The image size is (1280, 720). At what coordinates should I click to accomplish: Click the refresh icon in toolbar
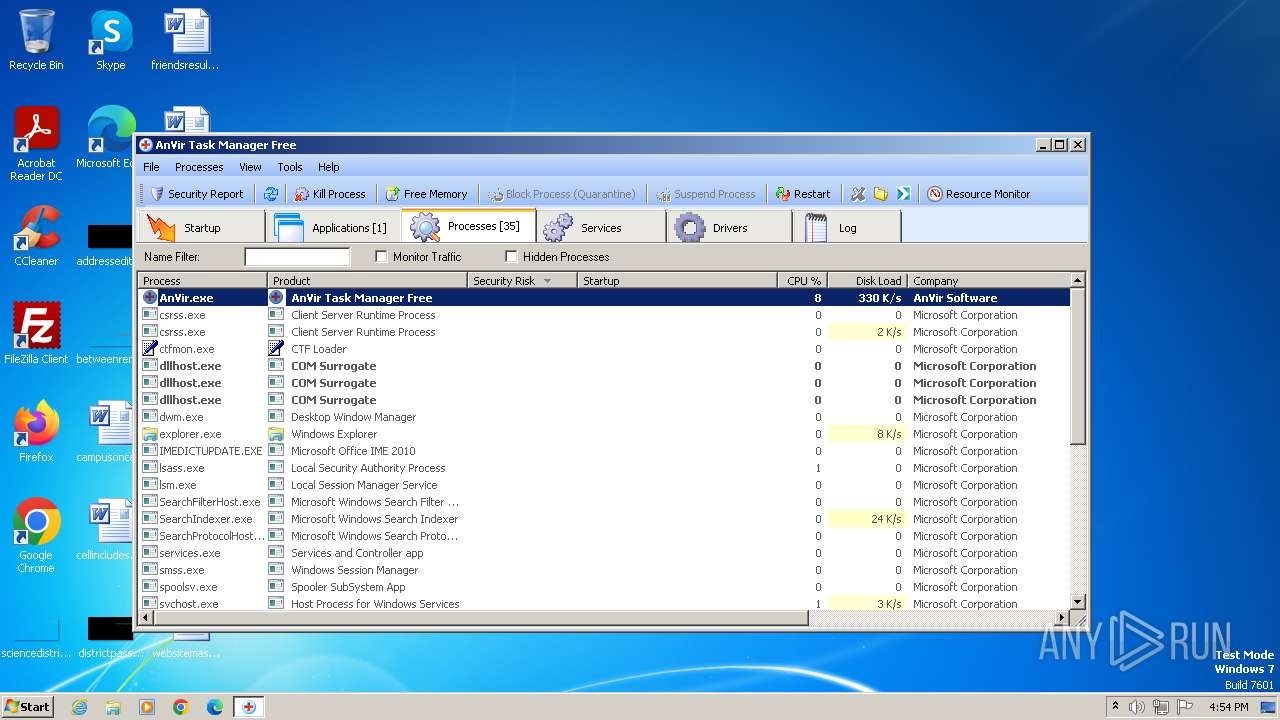click(x=270, y=194)
